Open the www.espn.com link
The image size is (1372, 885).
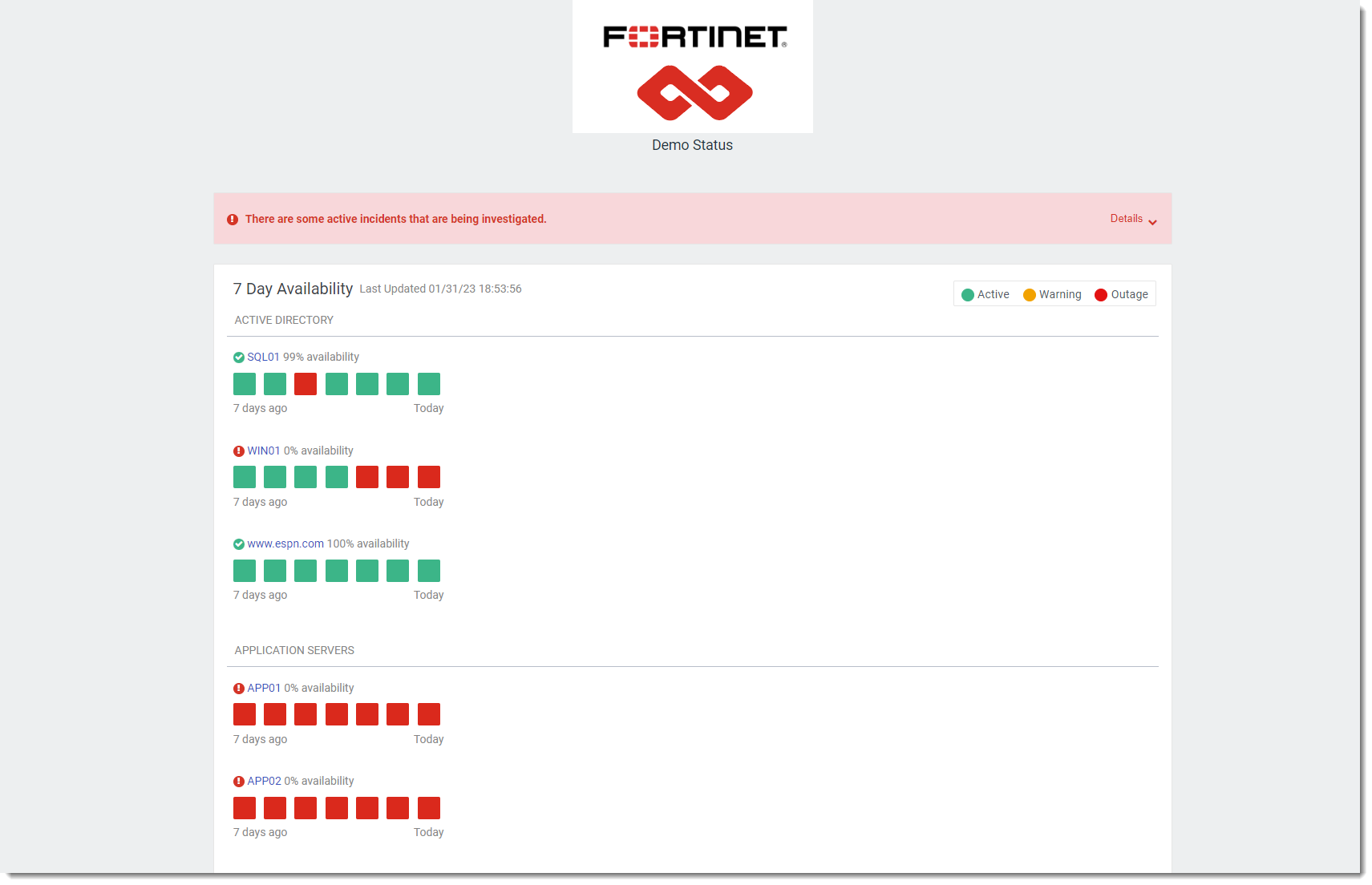(285, 544)
